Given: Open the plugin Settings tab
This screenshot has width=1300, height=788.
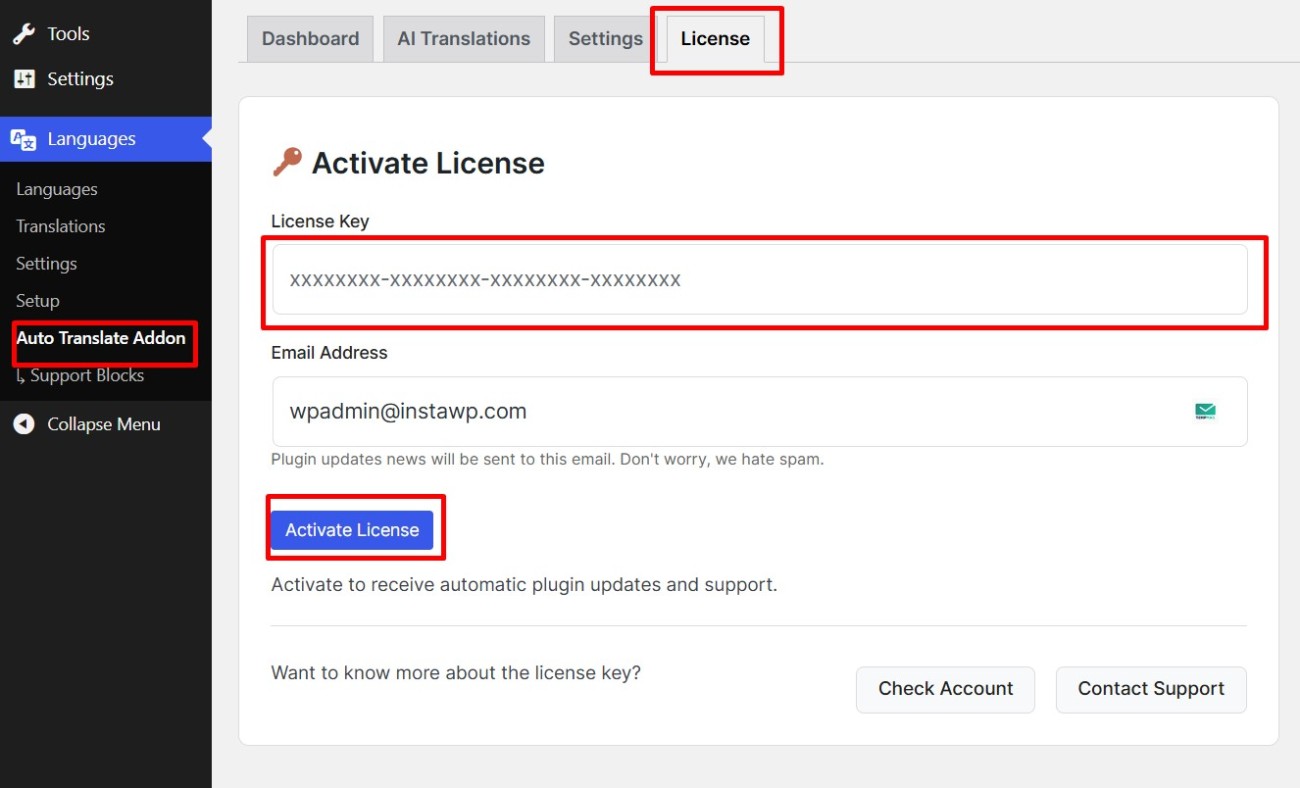Looking at the screenshot, I should coord(605,39).
